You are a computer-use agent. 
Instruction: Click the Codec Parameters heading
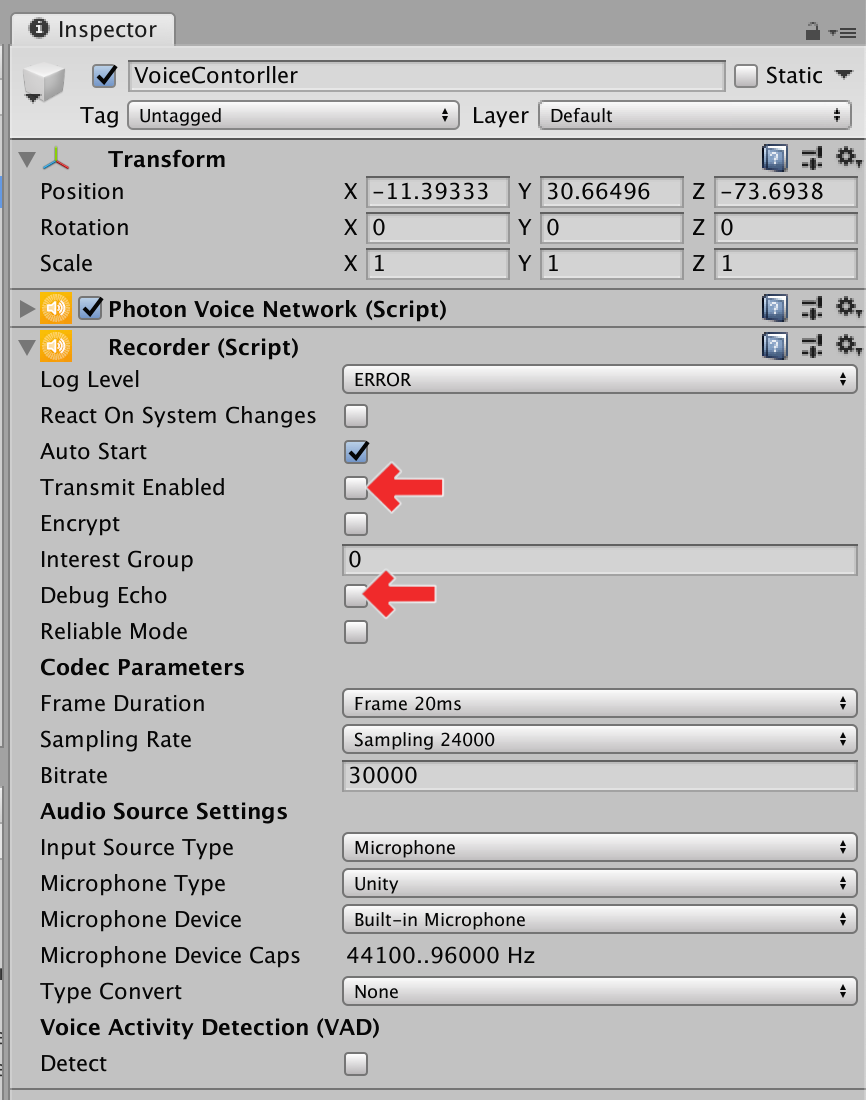(142, 667)
